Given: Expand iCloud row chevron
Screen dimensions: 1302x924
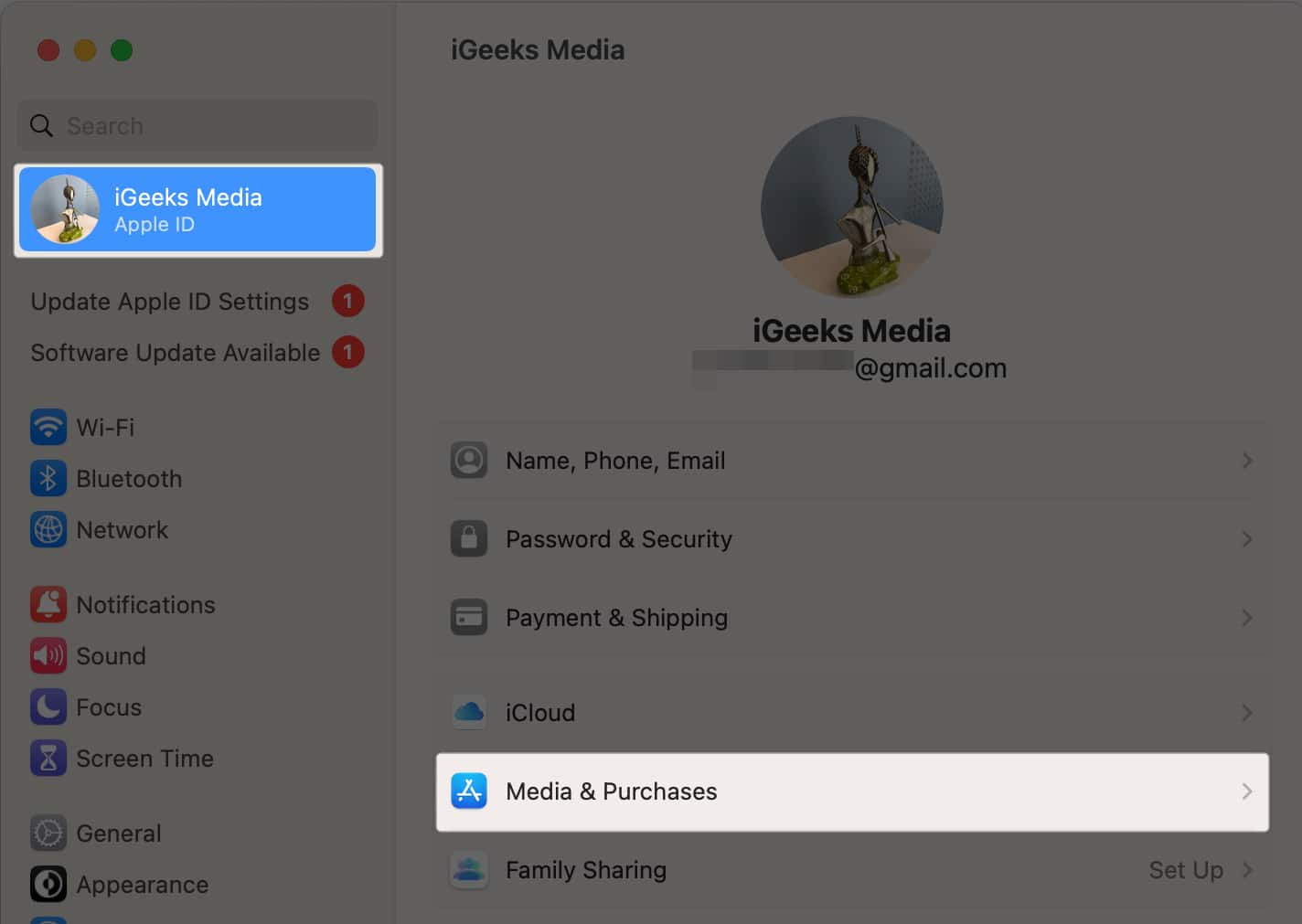Looking at the screenshot, I should (1247, 712).
